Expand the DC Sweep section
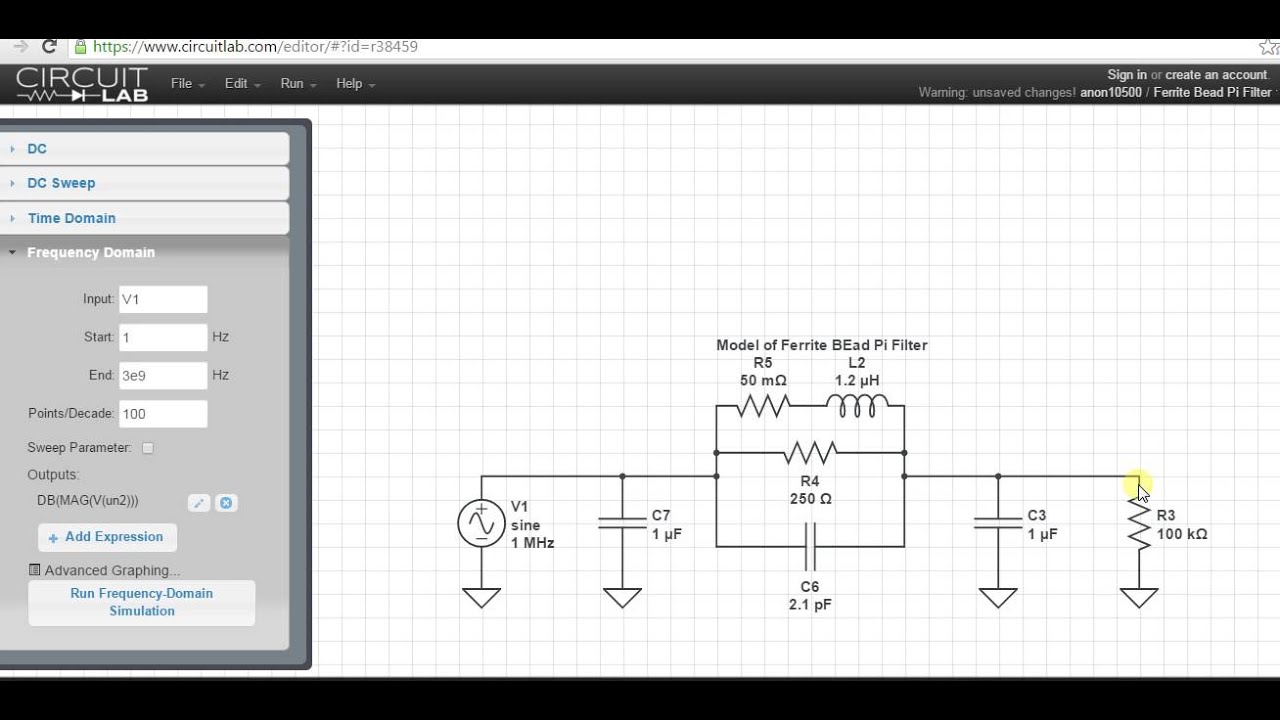Image resolution: width=1280 pixels, height=720 pixels. pos(145,183)
